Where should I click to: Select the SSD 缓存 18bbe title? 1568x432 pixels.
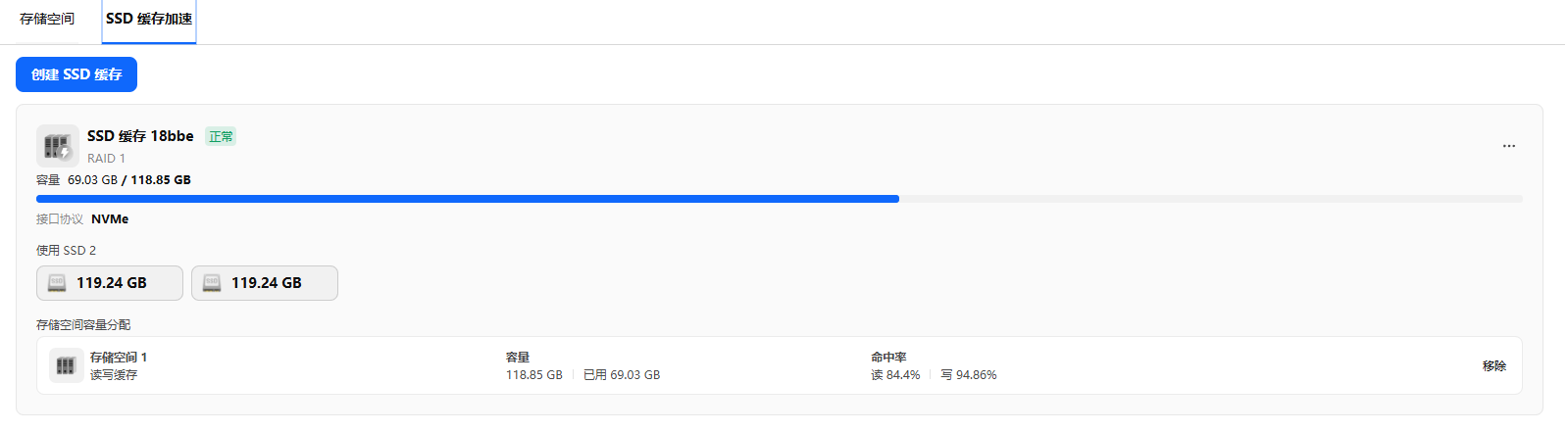pyautogui.click(x=140, y=136)
